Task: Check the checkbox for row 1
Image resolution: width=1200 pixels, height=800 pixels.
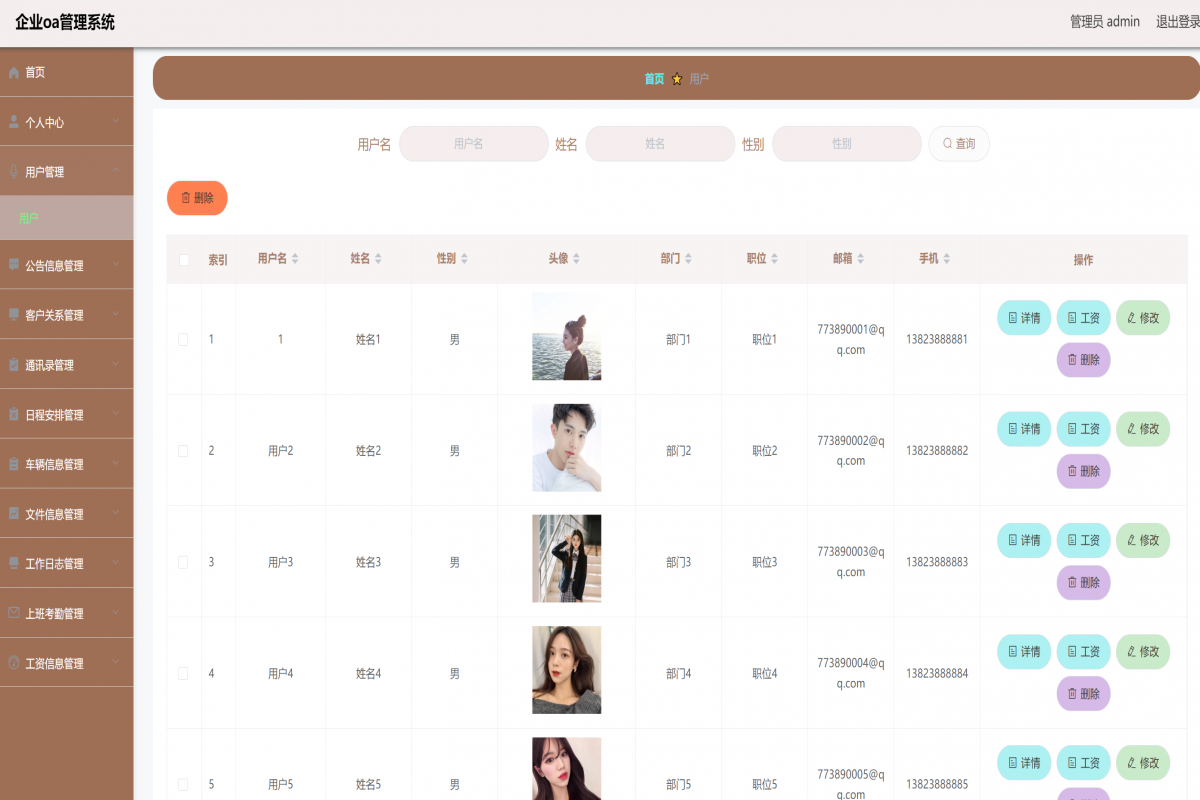Action: [183, 339]
